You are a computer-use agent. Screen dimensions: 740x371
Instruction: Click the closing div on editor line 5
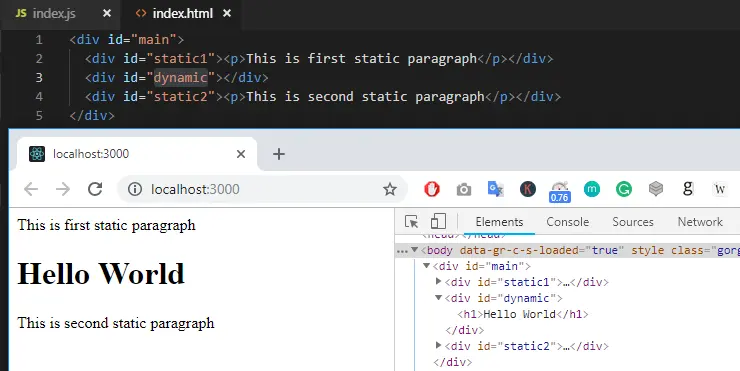pos(92,116)
